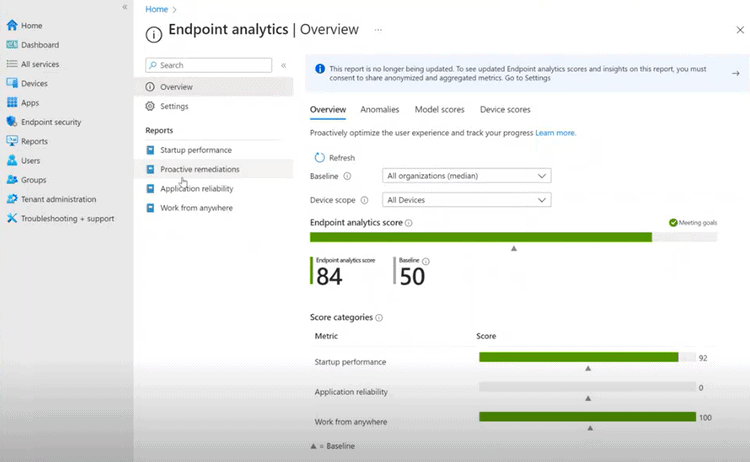The image size is (750, 462).
Task: Open the Startup performance report
Action: [x=213, y=150]
